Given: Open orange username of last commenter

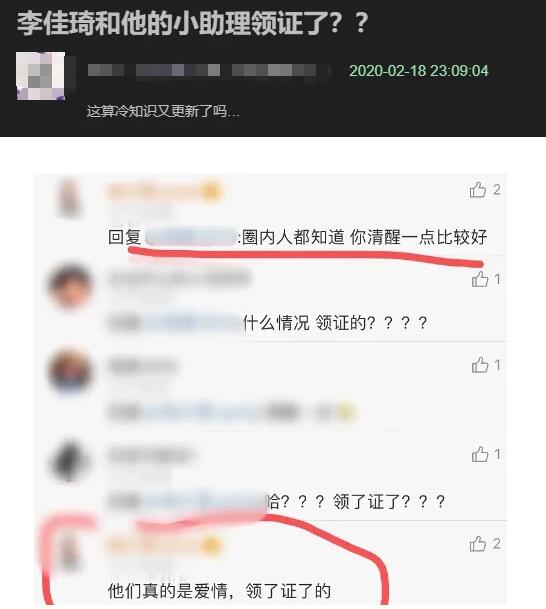Looking at the screenshot, I should coord(164,545).
